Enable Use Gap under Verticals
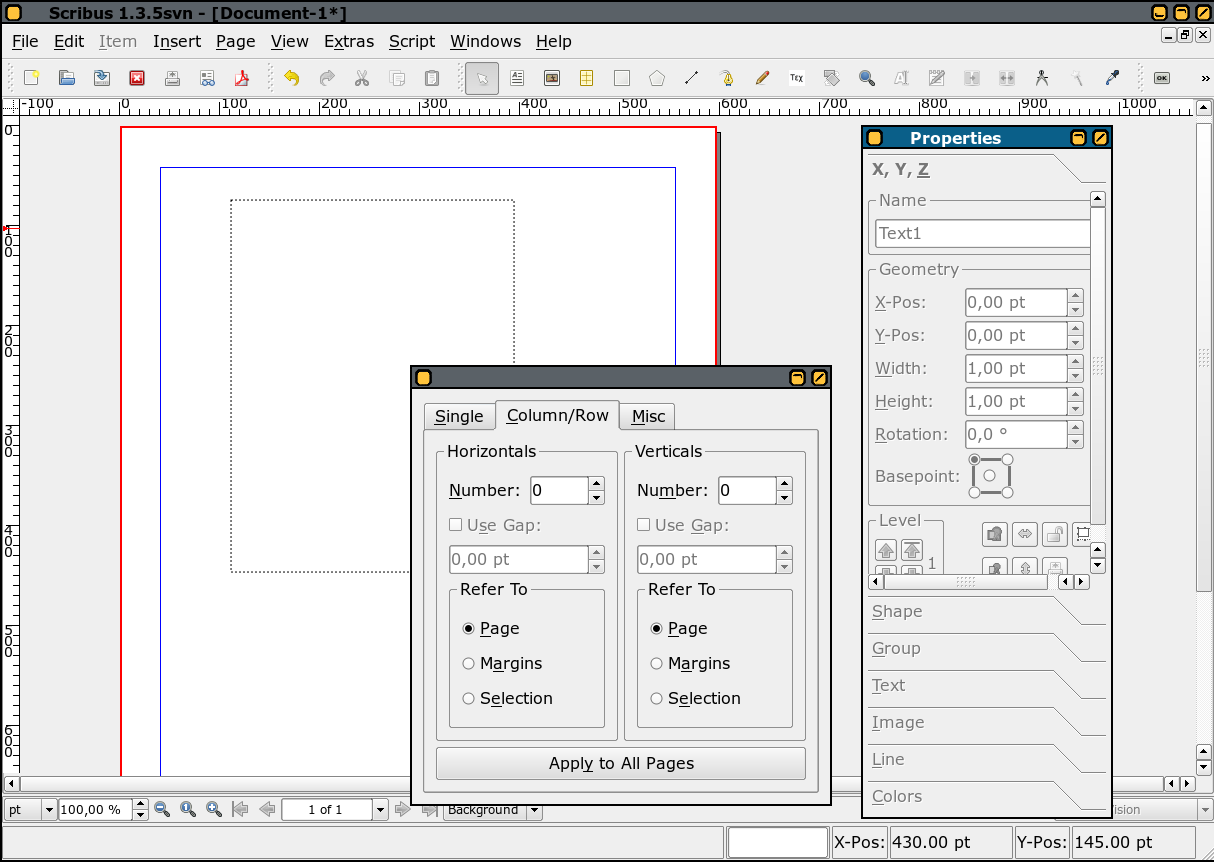Image resolution: width=1214 pixels, height=862 pixels. tap(643, 525)
